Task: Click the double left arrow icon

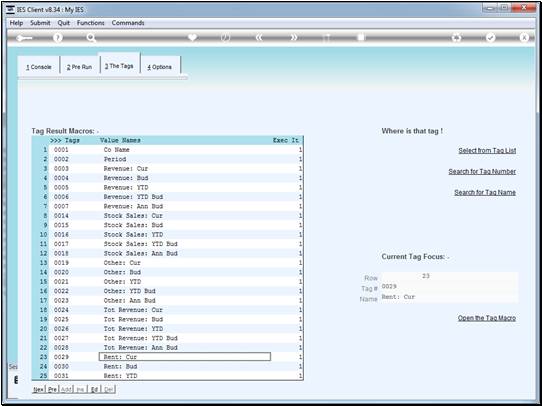Action: tap(259, 37)
